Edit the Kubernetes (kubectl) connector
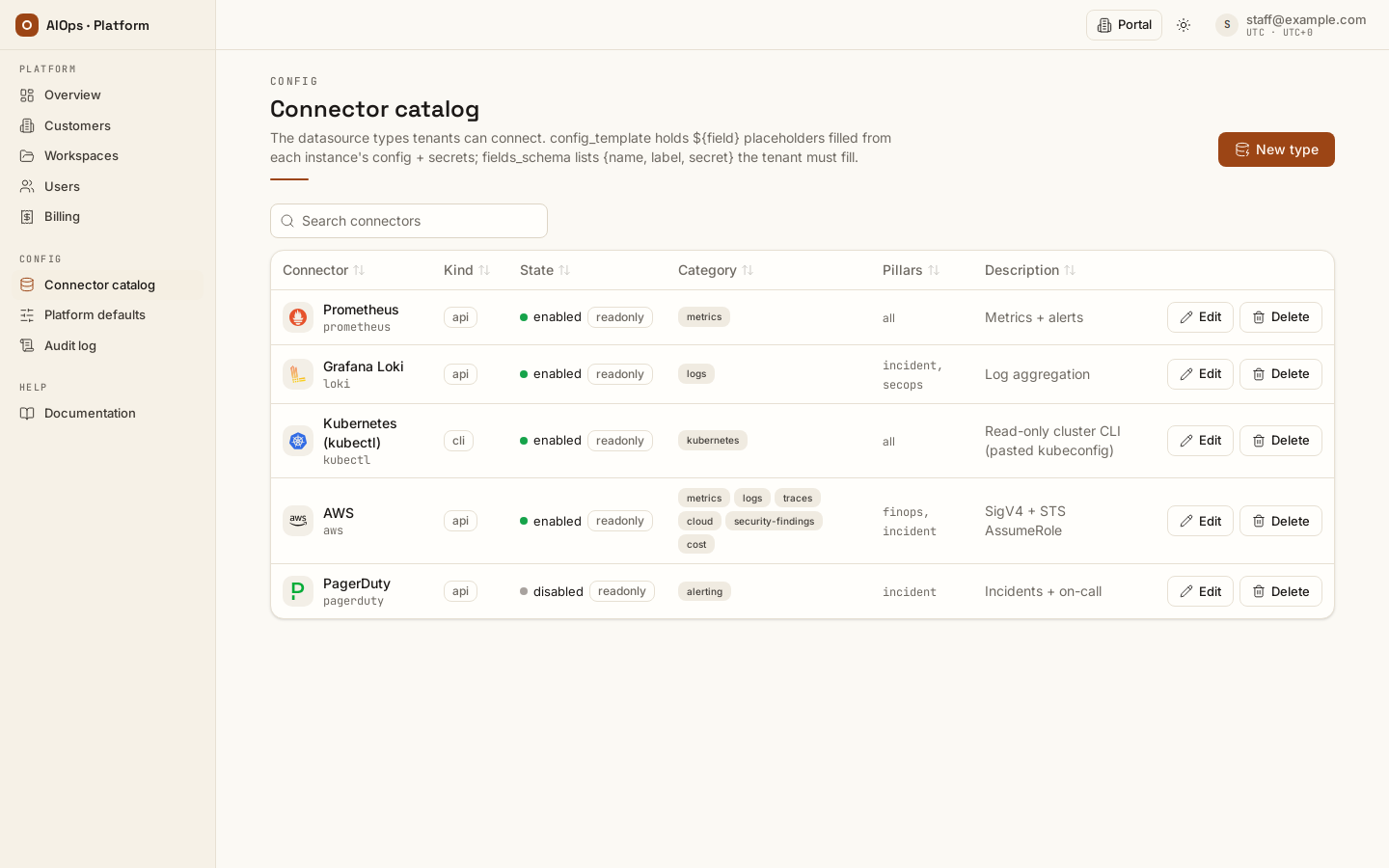Image resolution: width=1389 pixels, height=868 pixels. pyautogui.click(x=1200, y=441)
